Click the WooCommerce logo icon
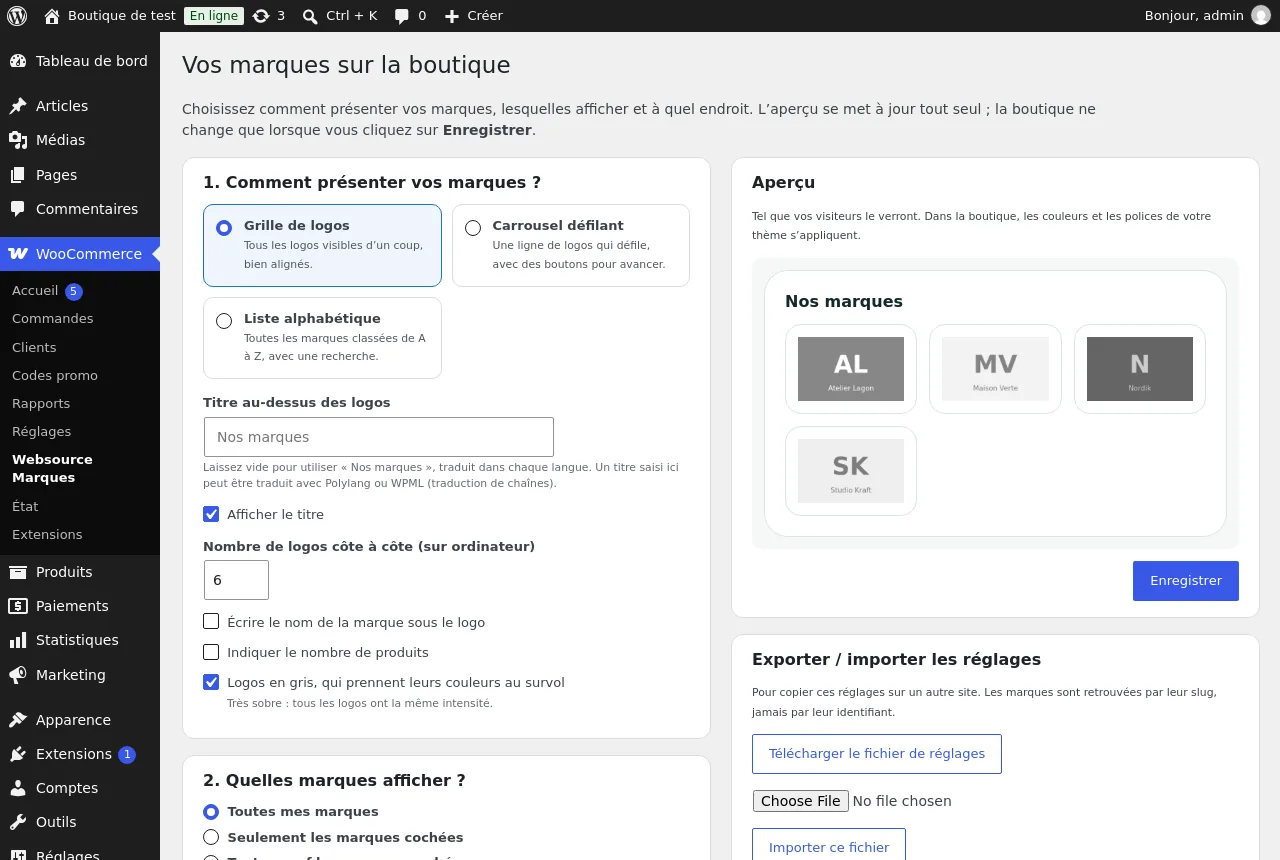The width and height of the screenshot is (1280, 860). [18, 254]
